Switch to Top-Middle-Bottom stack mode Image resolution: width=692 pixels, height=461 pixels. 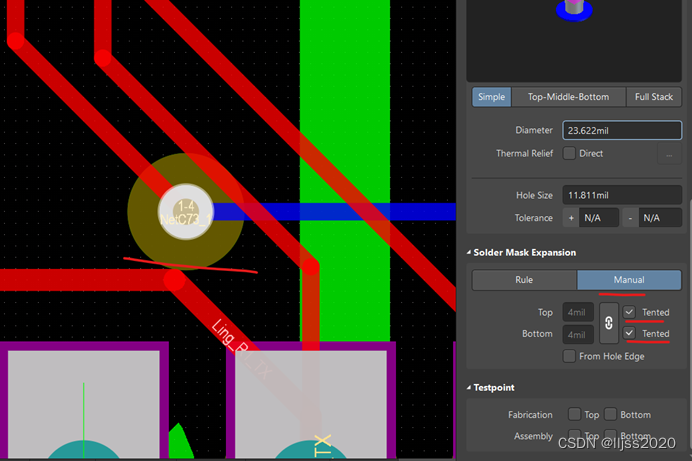[568, 97]
